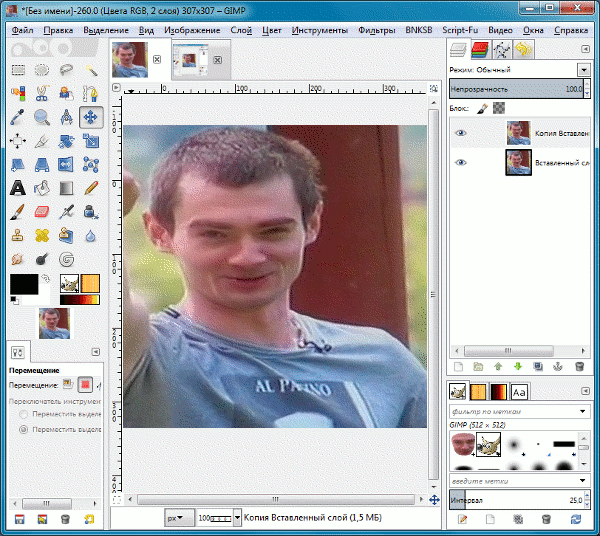Select the face brush thumbnail

click(462, 444)
